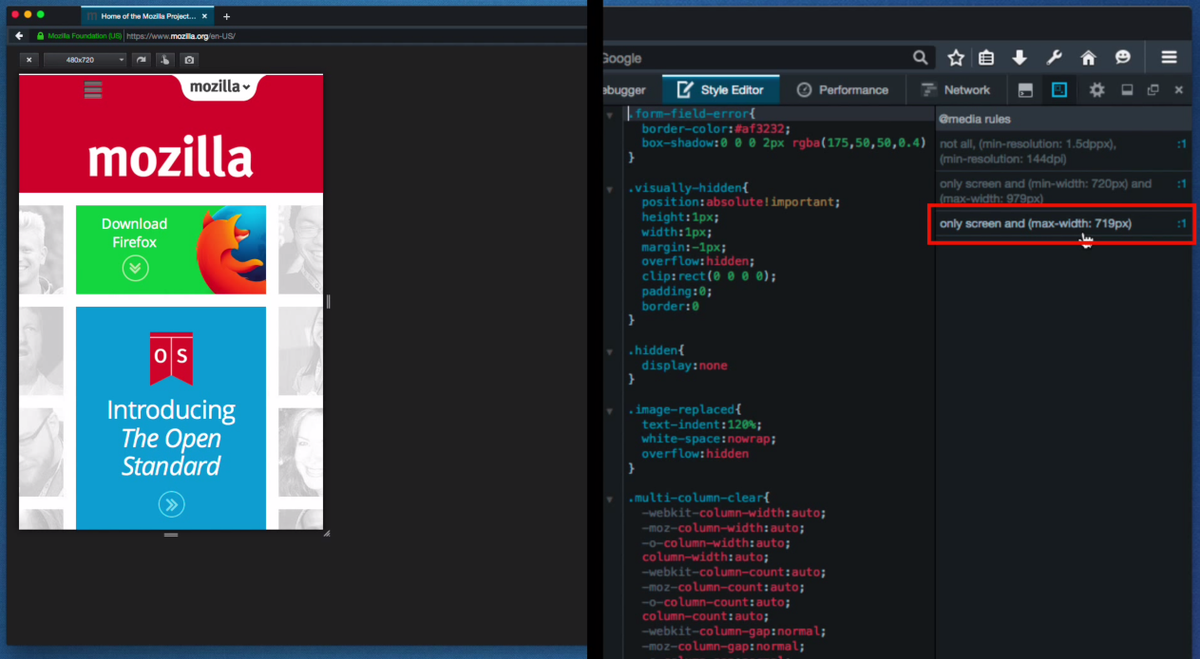Switch to the Performance devtools tab
This screenshot has height=659, width=1200.
click(842, 90)
